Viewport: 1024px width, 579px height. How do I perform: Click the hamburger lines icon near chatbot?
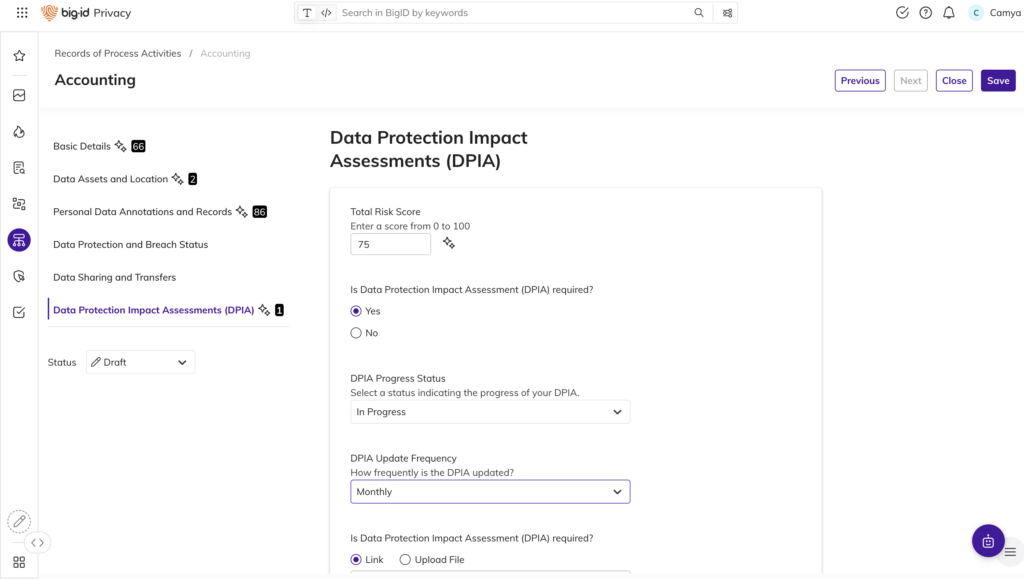pyautogui.click(x=1010, y=552)
